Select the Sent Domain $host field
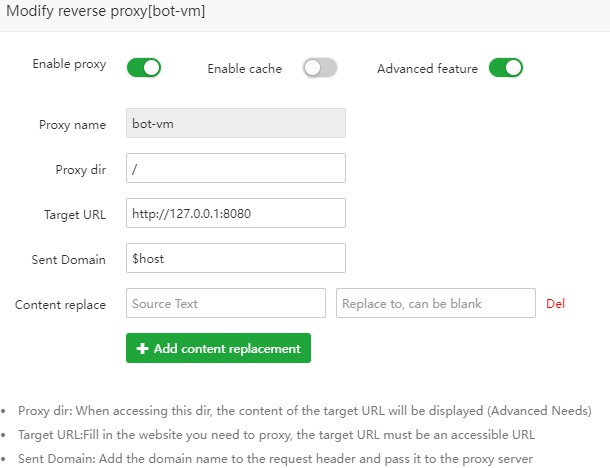Screen dimensions: 610x468 tap(236, 258)
